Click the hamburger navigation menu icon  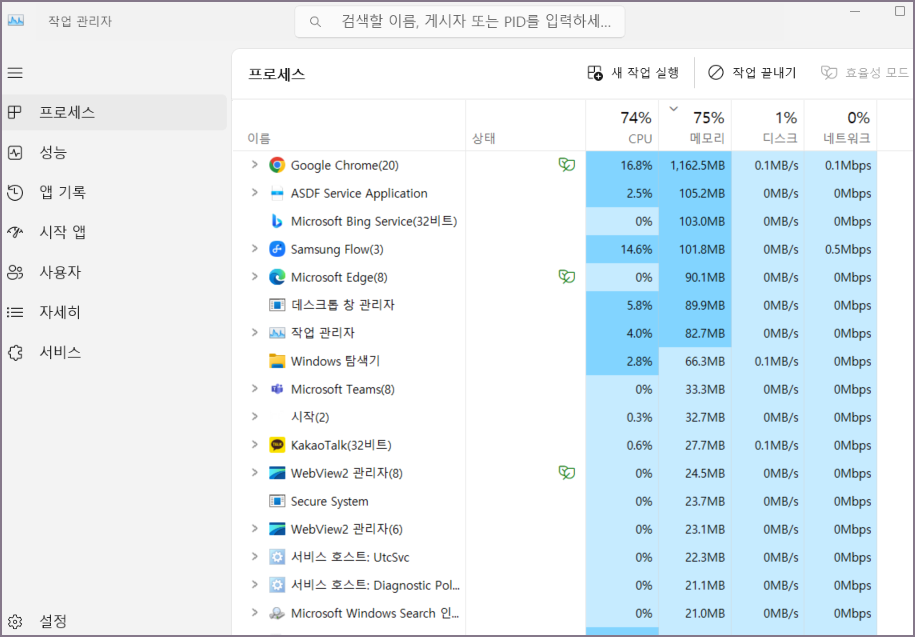pyautogui.click(x=15, y=72)
